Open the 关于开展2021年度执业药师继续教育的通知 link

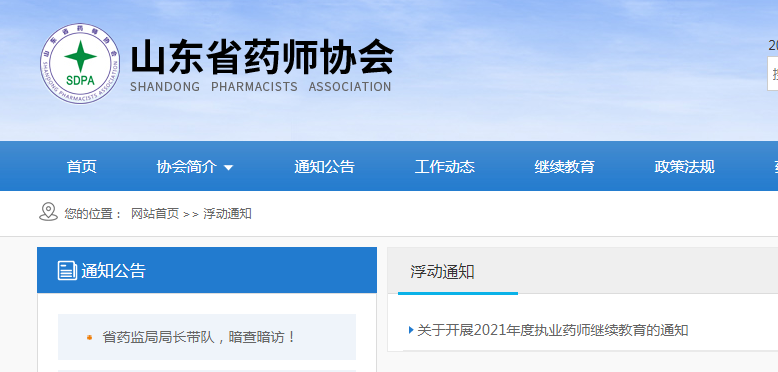[x=553, y=330]
